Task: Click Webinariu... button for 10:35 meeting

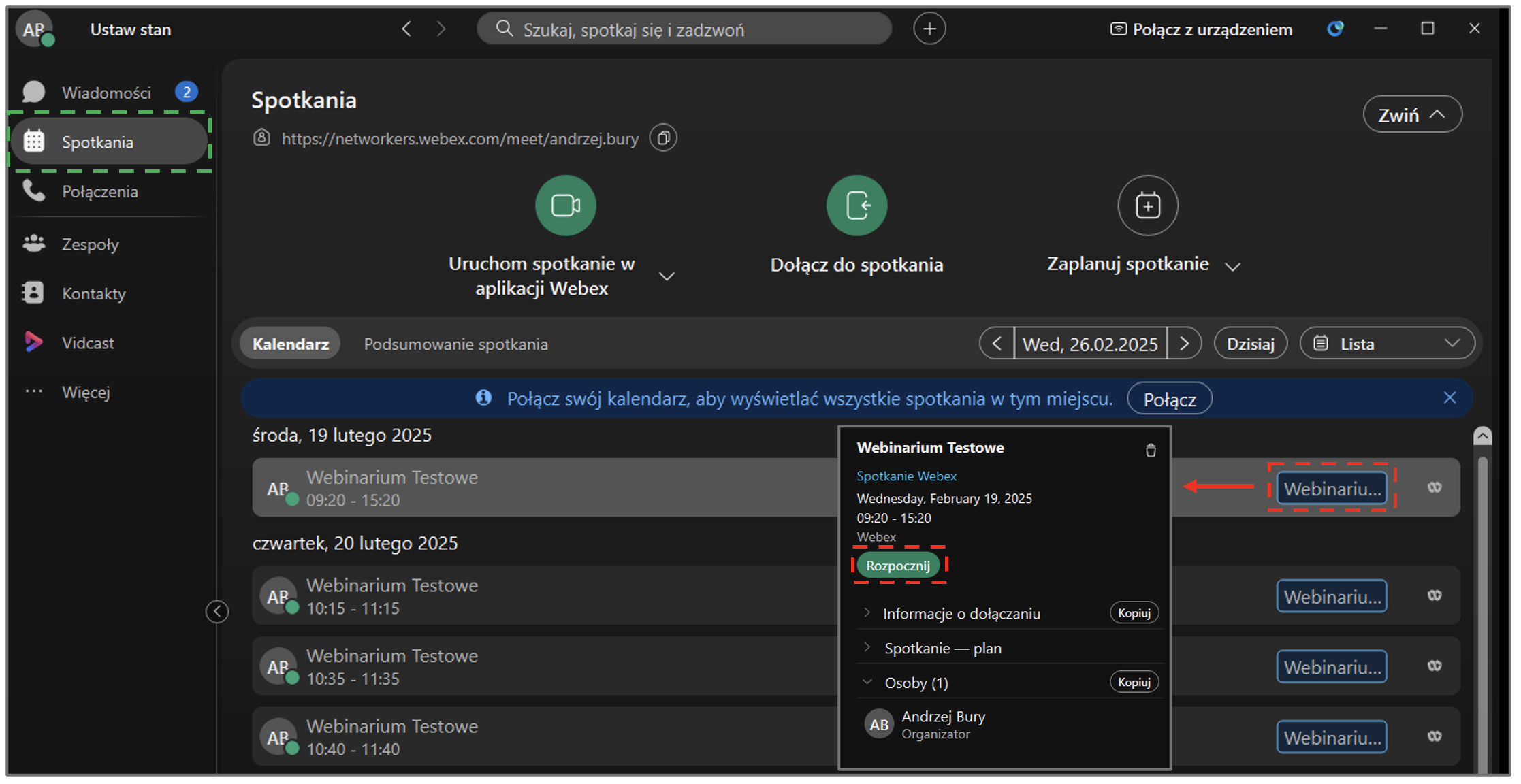Action: click(x=1332, y=667)
